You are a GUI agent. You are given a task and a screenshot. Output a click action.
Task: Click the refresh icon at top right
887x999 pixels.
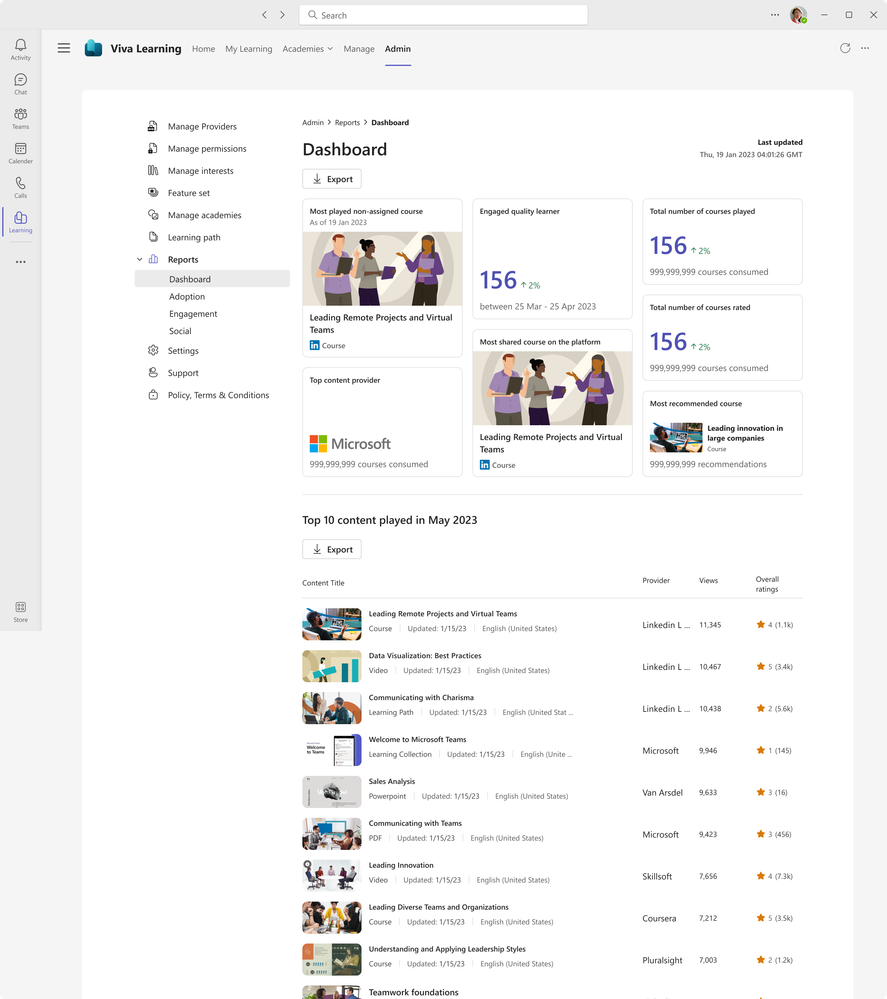point(845,48)
